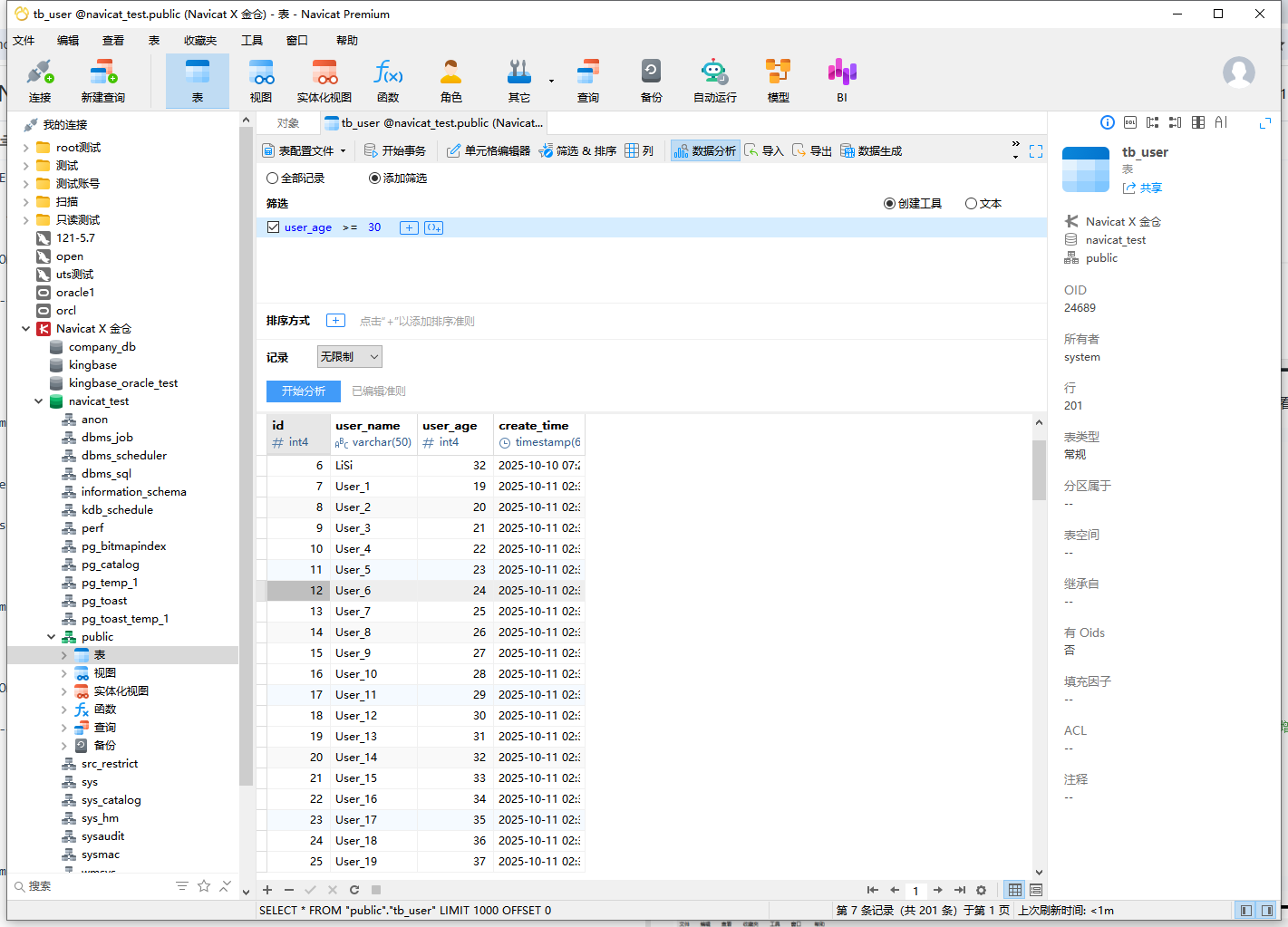Image resolution: width=1288 pixels, height=927 pixels.
Task: Click the 自动运行 (Automation) robot icon
Action: 715,82
